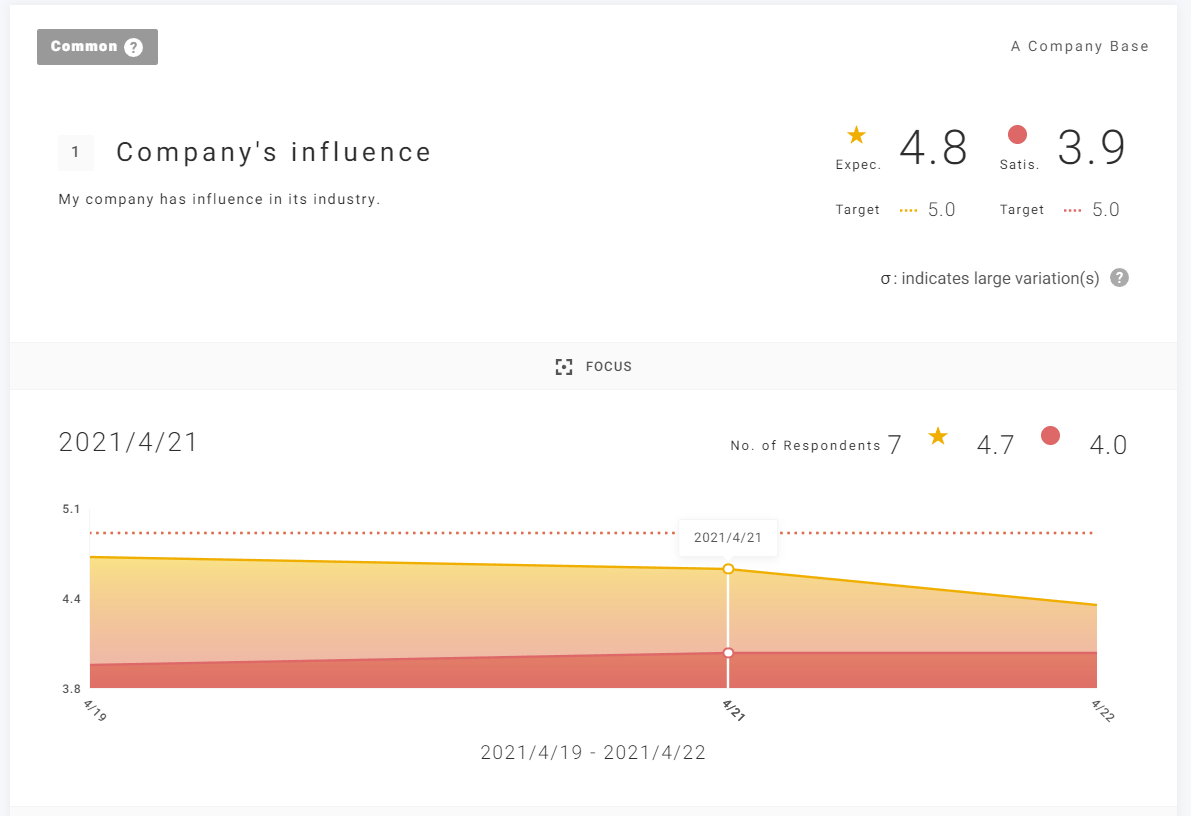Select the satisfaction data point on 4/21
Screen dimensions: 1191x816
pos(728,653)
